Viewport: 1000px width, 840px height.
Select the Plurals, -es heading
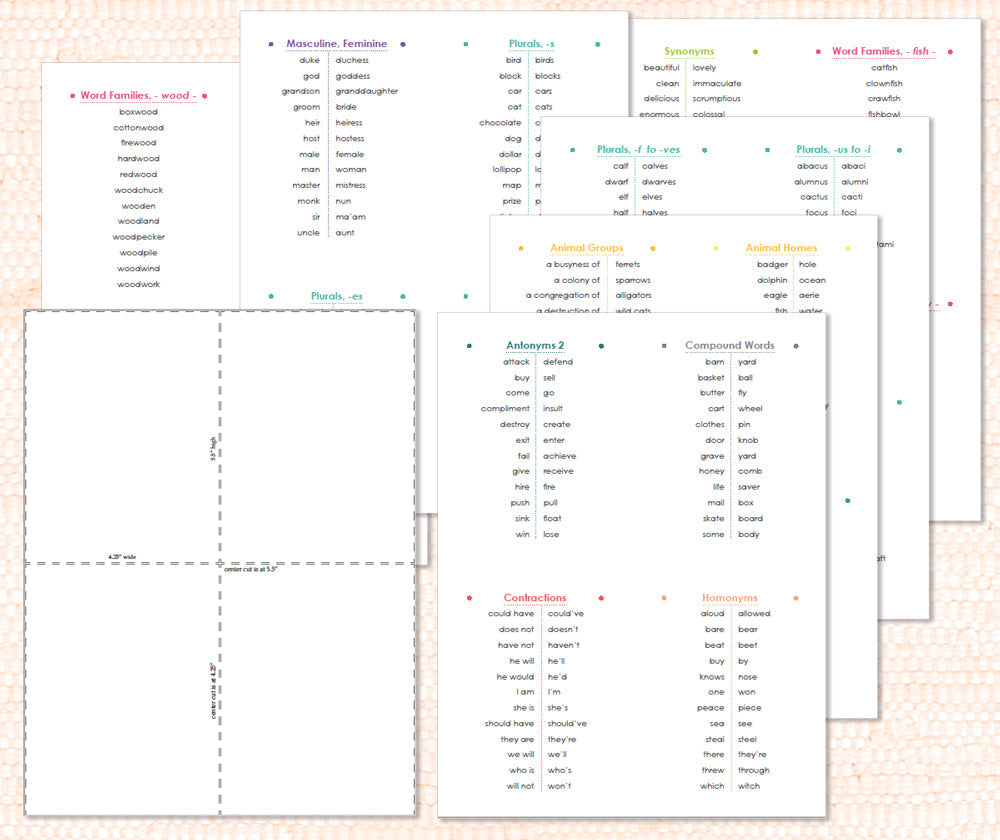point(337,296)
